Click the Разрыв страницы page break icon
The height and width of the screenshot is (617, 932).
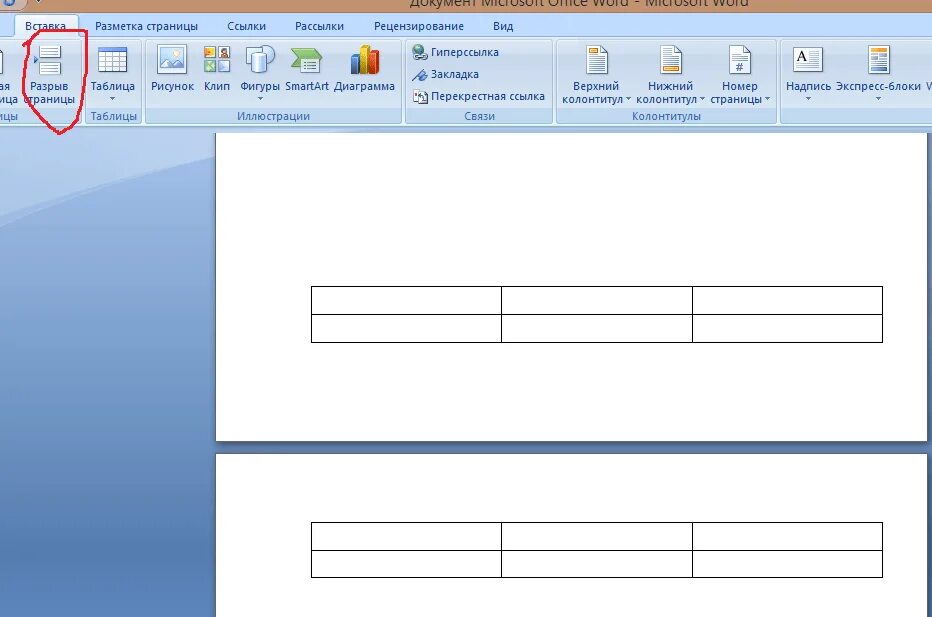tap(49, 60)
